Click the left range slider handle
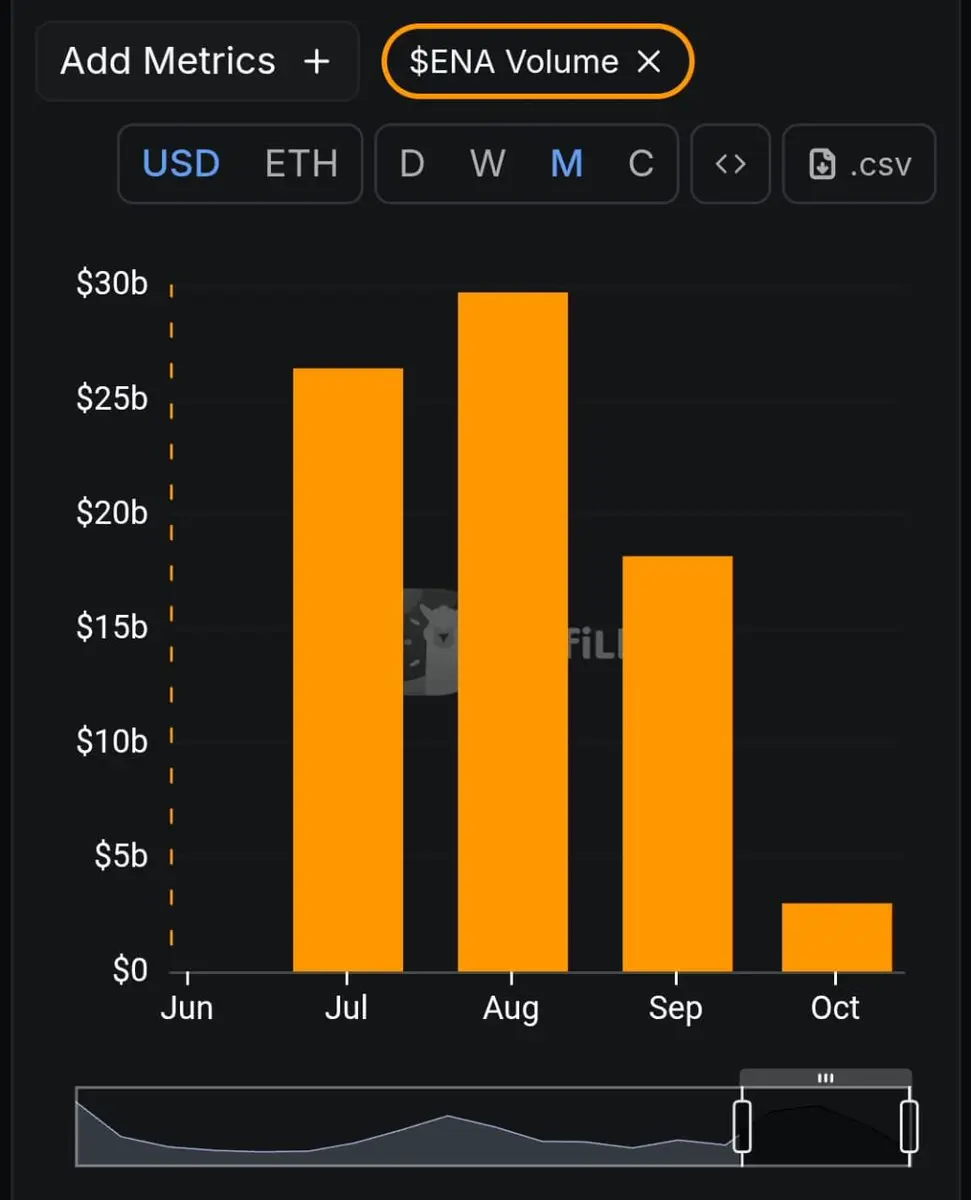The width and height of the screenshot is (971, 1200). (742, 1126)
